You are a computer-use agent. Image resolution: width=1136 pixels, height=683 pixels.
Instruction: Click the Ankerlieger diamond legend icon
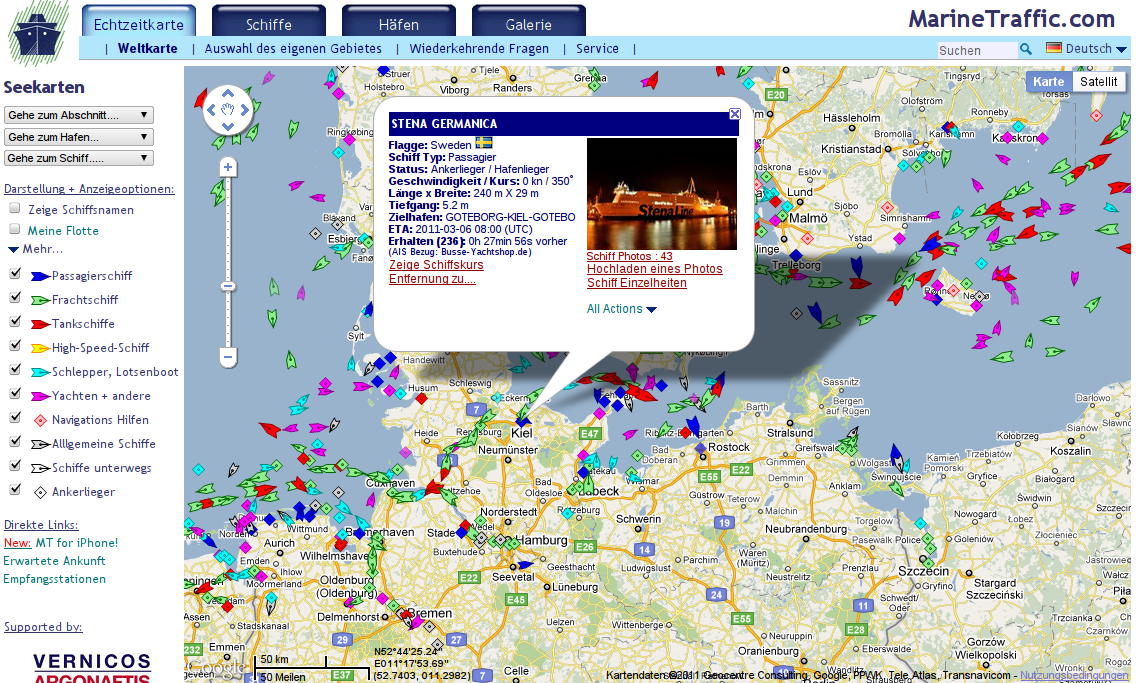(x=41, y=493)
